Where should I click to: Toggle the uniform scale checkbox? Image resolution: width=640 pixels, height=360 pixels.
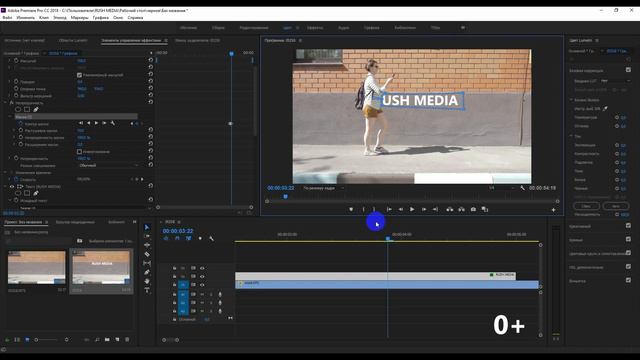pyautogui.click(x=79, y=75)
